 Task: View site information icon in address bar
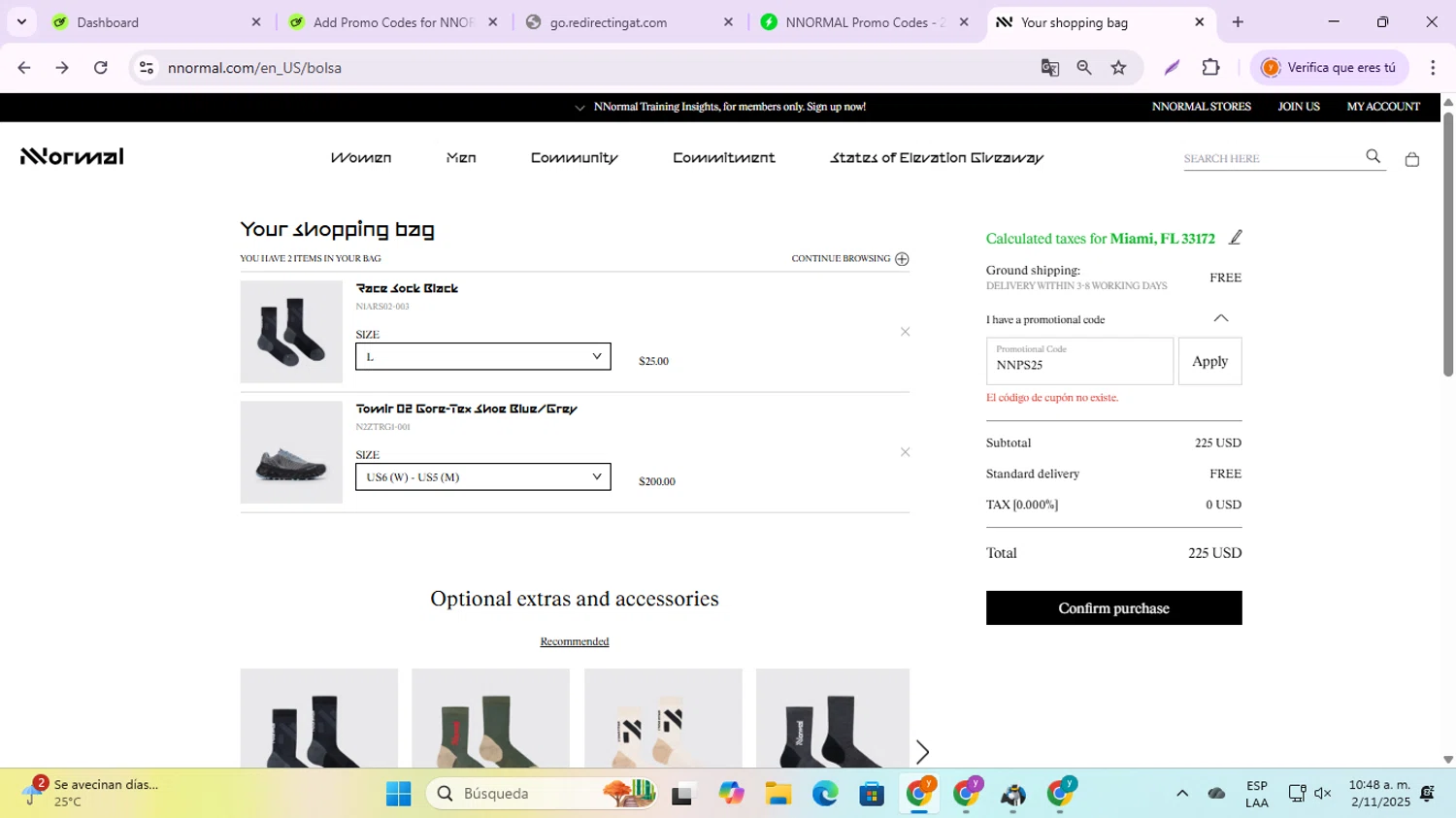coord(147,68)
